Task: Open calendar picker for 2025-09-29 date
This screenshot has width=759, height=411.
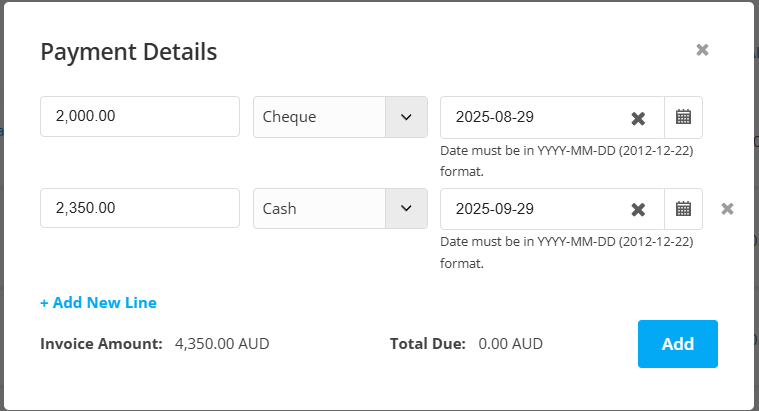Action: pyautogui.click(x=683, y=209)
